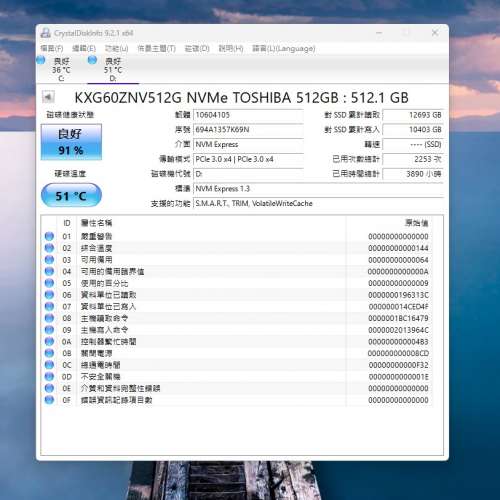Select raw value 0000001BC16479
Screen dimensions: 500x500
tap(398, 318)
